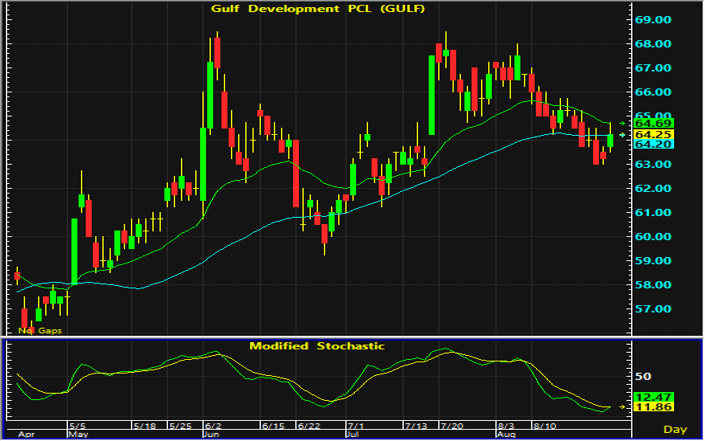Click the 50 level stochastic label
This screenshot has width=705, height=441.
[x=643, y=377]
